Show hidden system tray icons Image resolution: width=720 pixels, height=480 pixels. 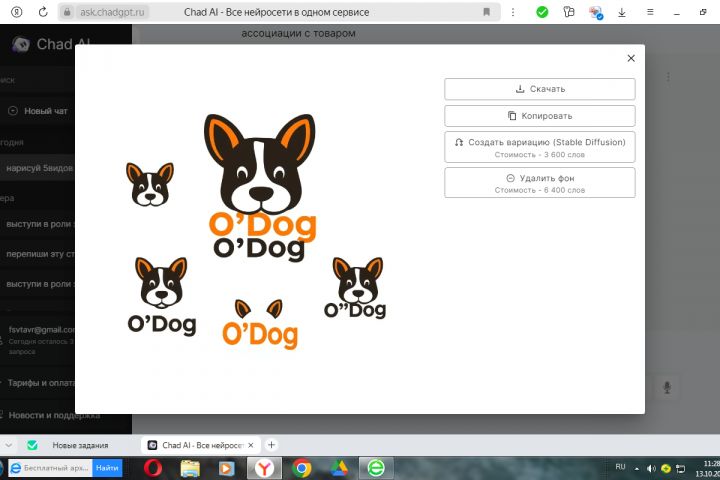click(x=636, y=469)
